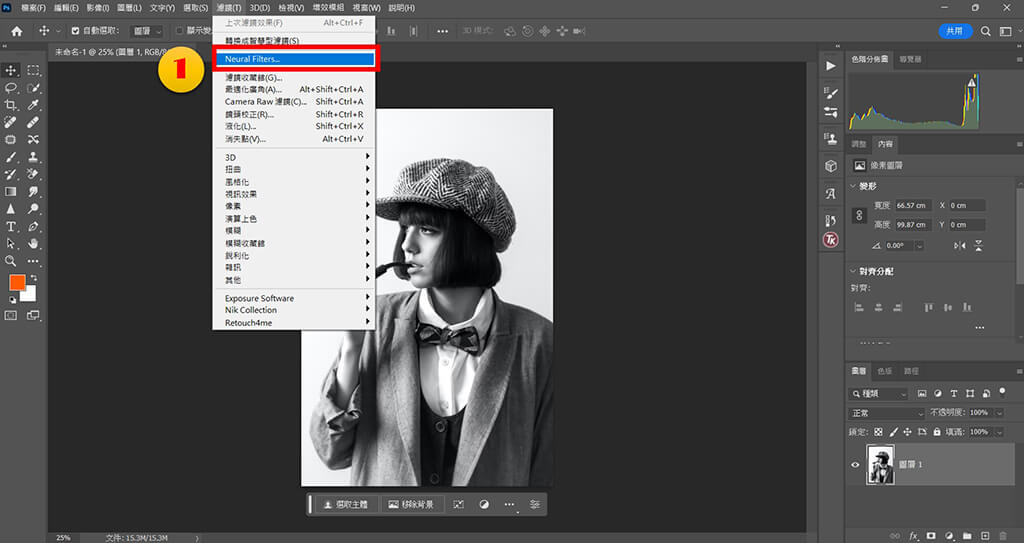Click the 高度 height input field

point(912,225)
